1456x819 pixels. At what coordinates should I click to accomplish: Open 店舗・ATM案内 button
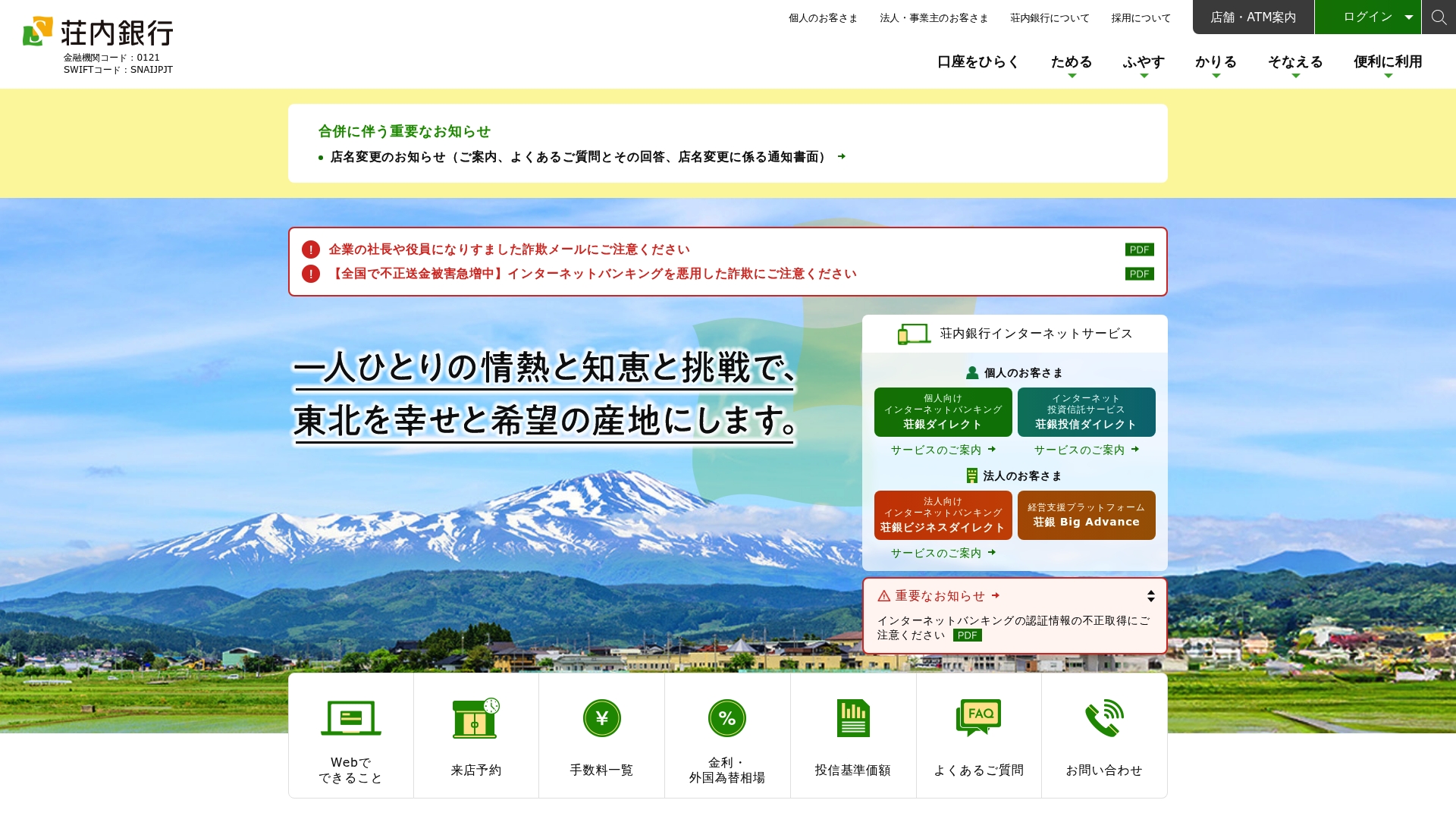pos(1253,17)
